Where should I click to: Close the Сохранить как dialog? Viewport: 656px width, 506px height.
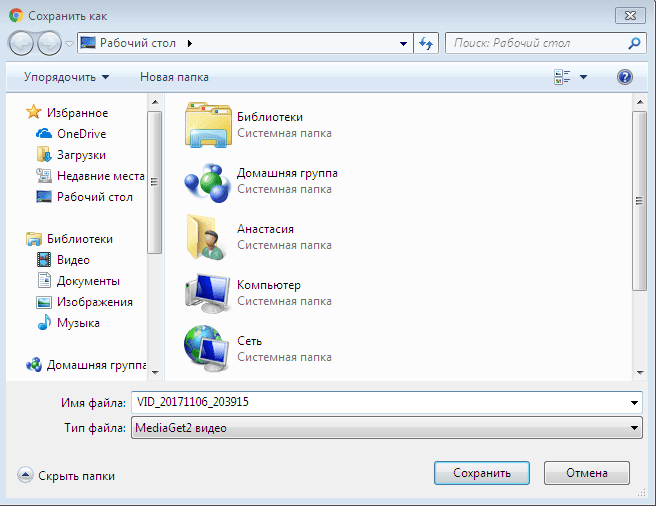point(630,16)
